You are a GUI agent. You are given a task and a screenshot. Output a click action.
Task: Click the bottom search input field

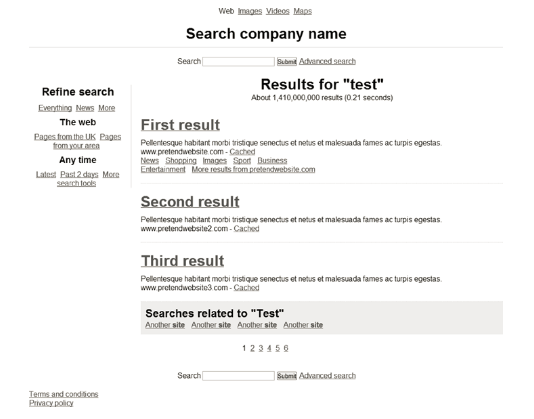238,376
